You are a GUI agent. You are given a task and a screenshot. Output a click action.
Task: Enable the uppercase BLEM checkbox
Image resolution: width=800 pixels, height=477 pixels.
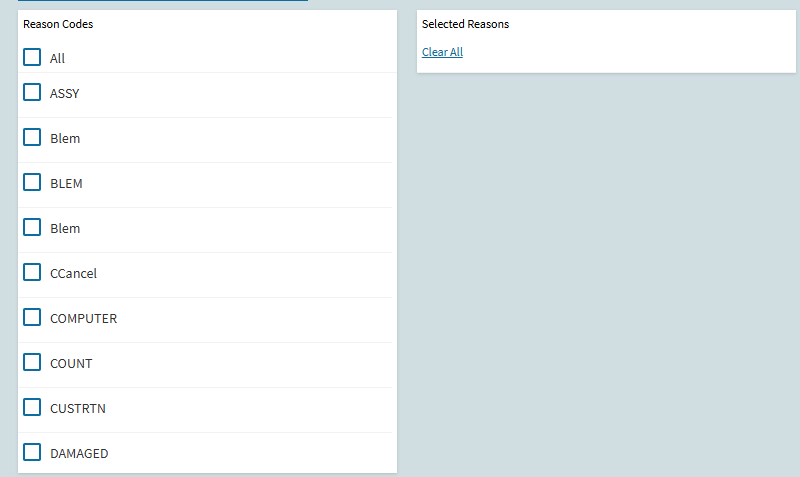click(32, 182)
